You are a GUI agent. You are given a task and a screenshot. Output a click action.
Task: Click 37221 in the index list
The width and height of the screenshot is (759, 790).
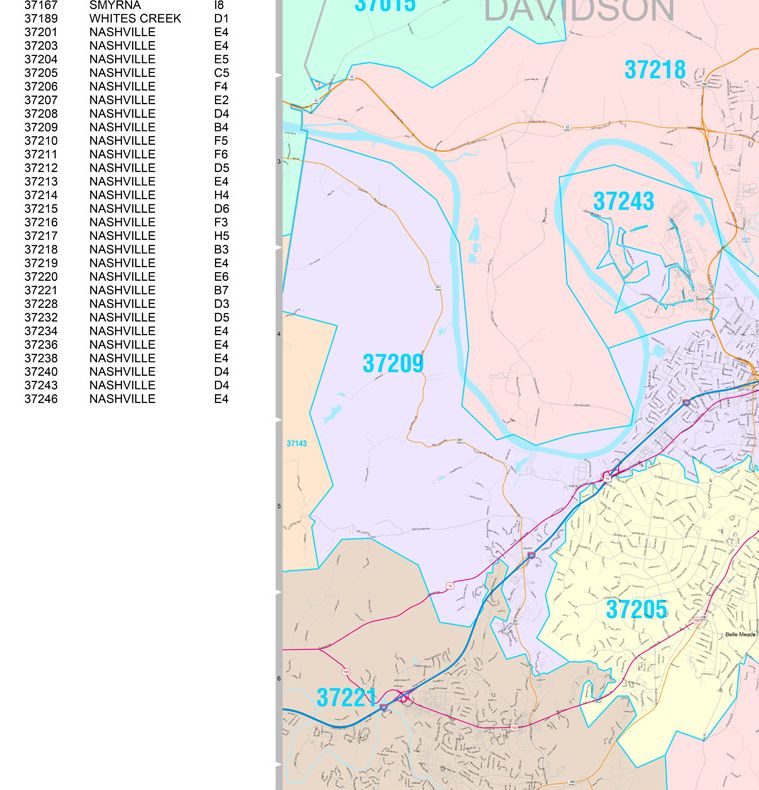41,291
